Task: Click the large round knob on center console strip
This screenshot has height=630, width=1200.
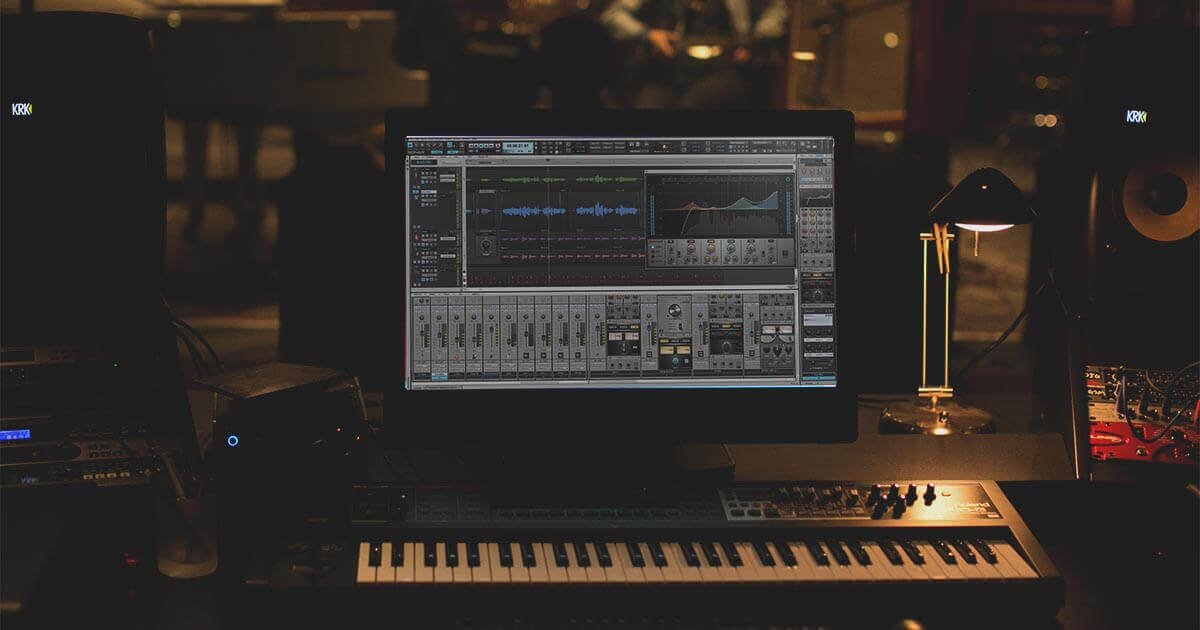Action: point(675,311)
